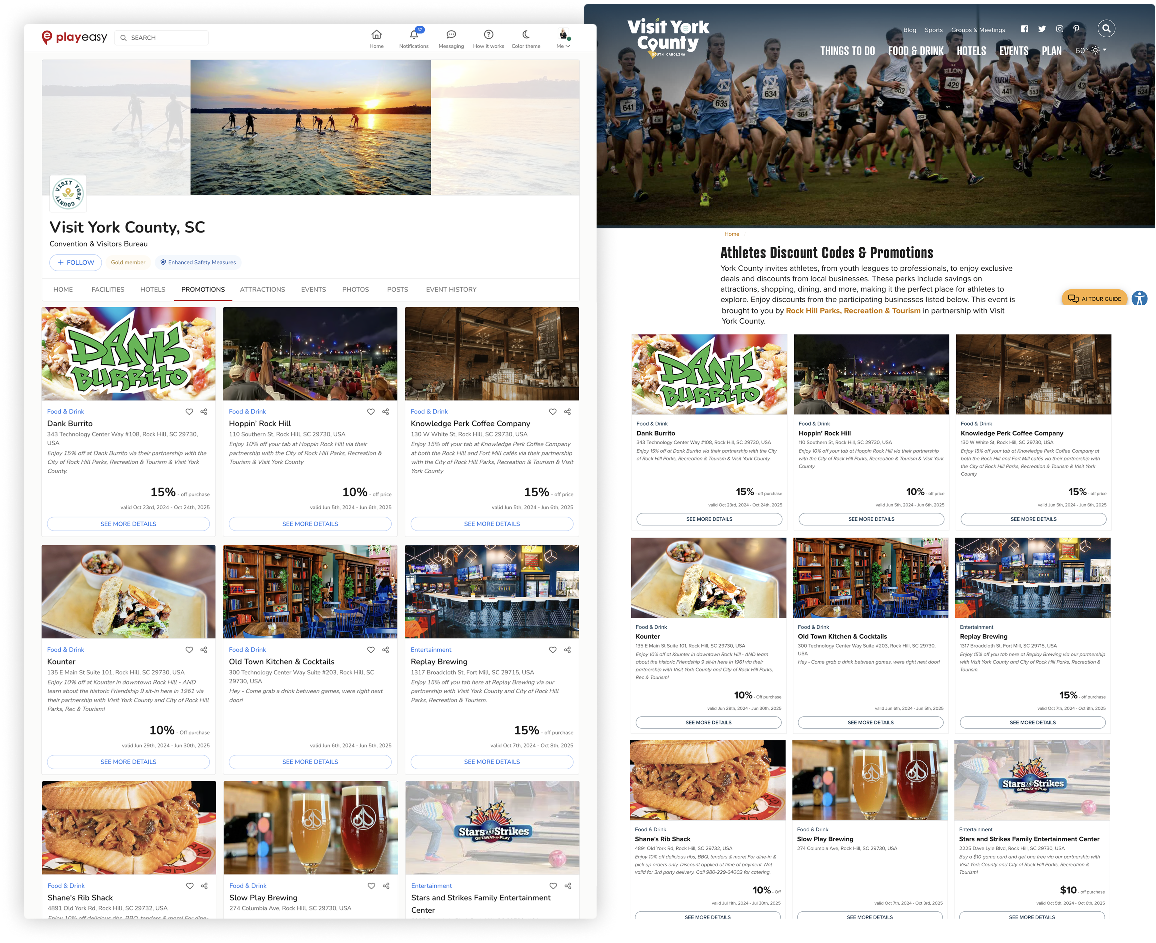
Task: Click the Home icon in Playeasy navigation
Action: (x=377, y=35)
